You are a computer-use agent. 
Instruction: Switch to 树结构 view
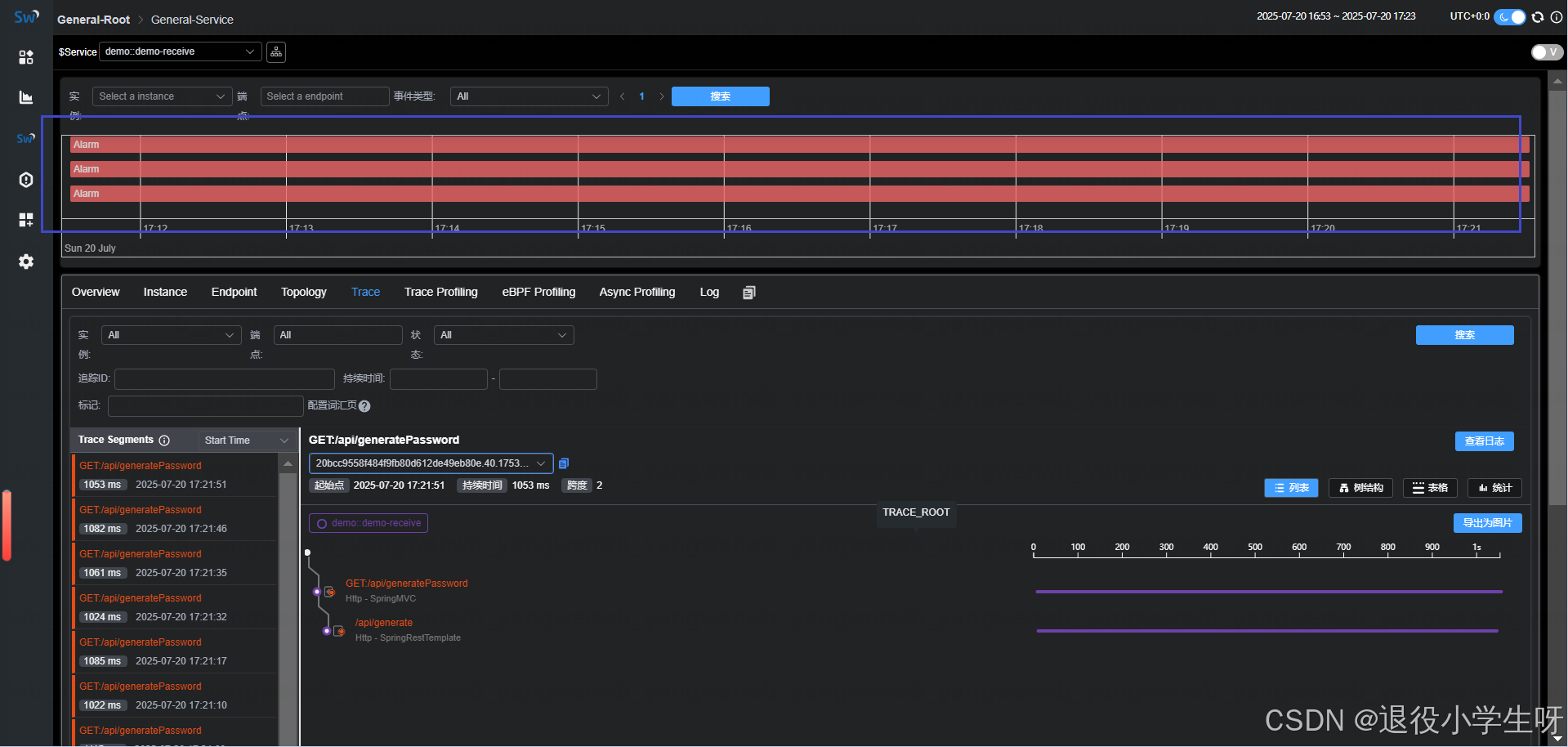pyautogui.click(x=1361, y=488)
